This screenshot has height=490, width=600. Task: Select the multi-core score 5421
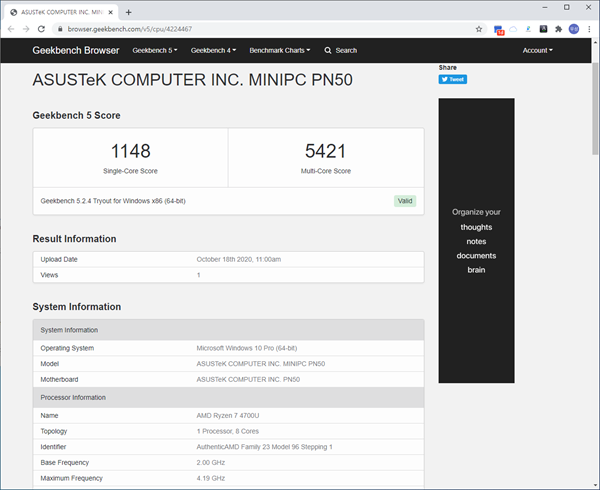(326, 151)
